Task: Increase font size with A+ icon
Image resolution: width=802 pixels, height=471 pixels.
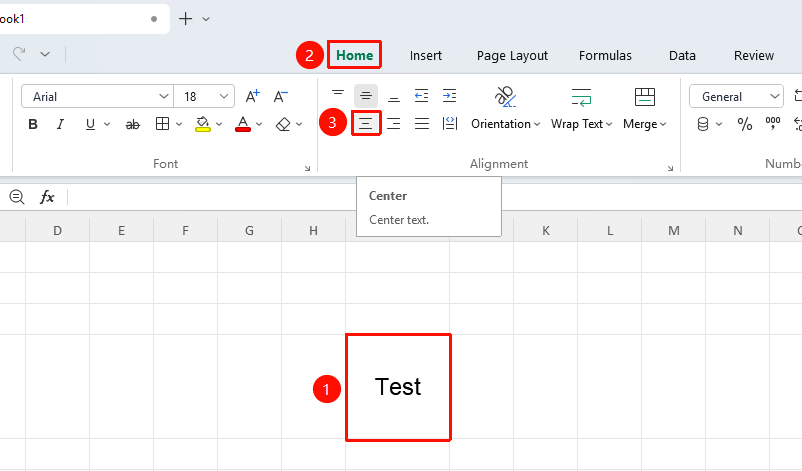Action: (253, 96)
